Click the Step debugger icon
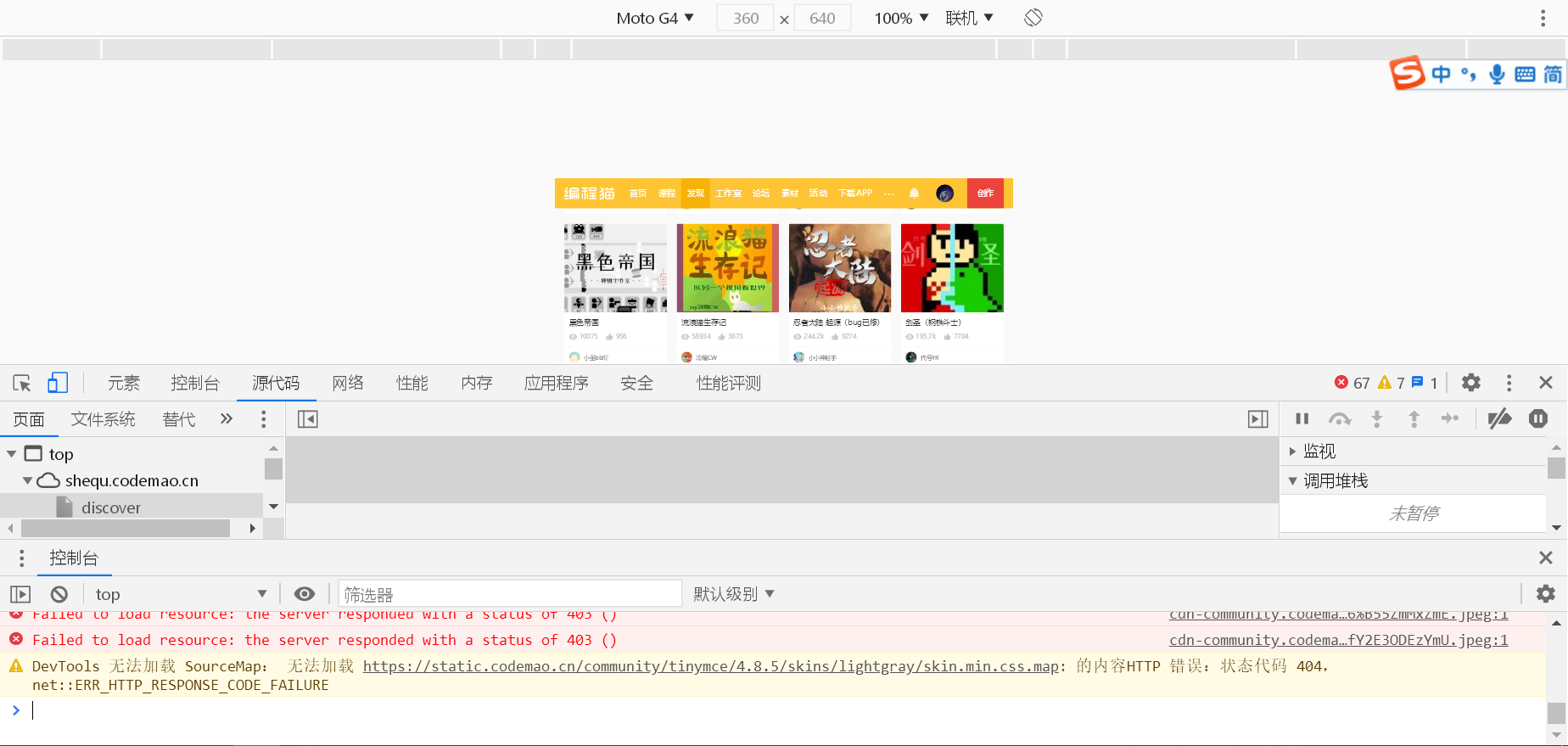The height and width of the screenshot is (746, 1568). pyautogui.click(x=1450, y=418)
